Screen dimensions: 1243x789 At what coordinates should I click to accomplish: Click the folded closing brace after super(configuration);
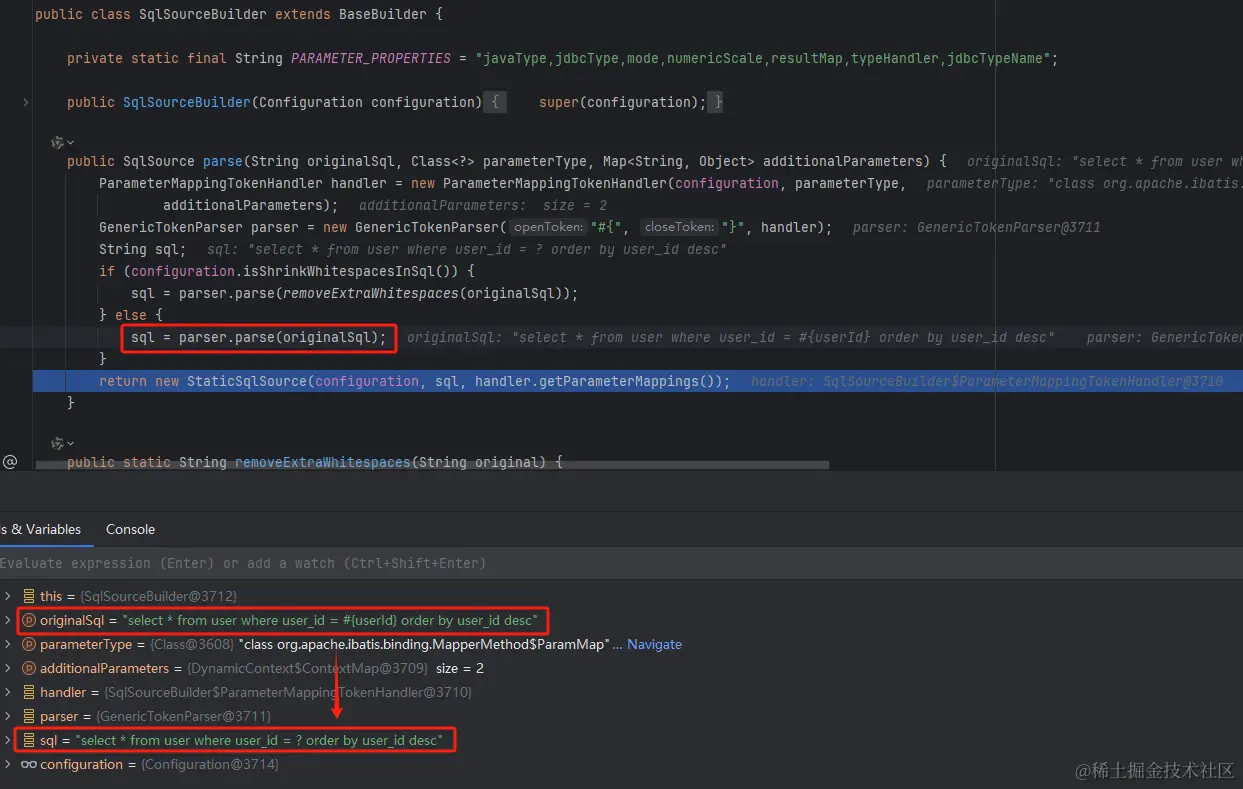(717, 102)
